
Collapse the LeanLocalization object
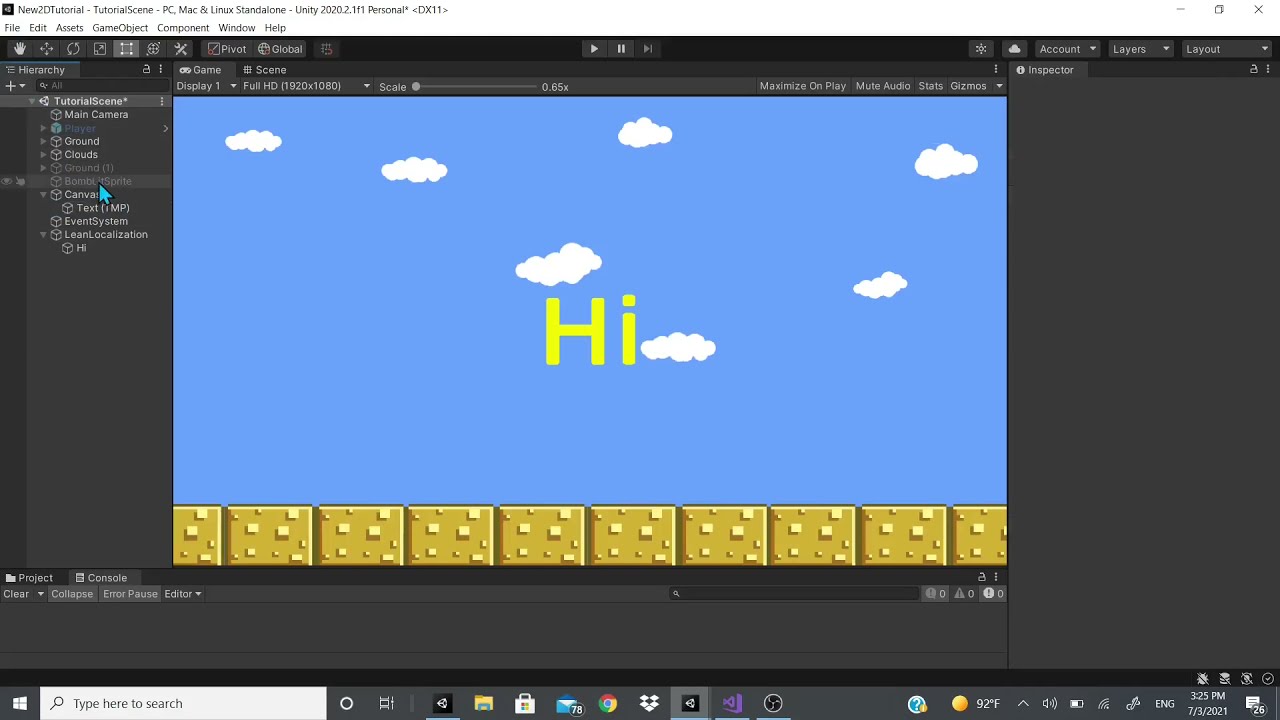(43, 235)
